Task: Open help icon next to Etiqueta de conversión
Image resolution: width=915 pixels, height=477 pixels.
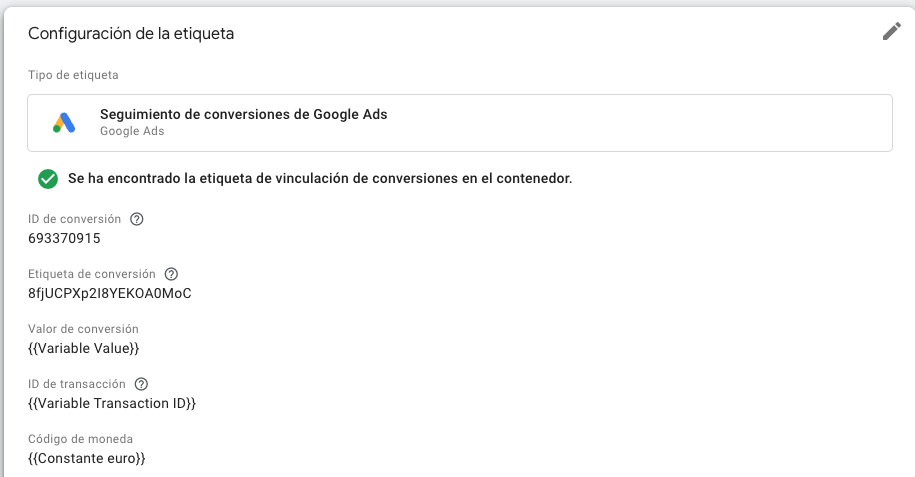Action: tap(171, 274)
